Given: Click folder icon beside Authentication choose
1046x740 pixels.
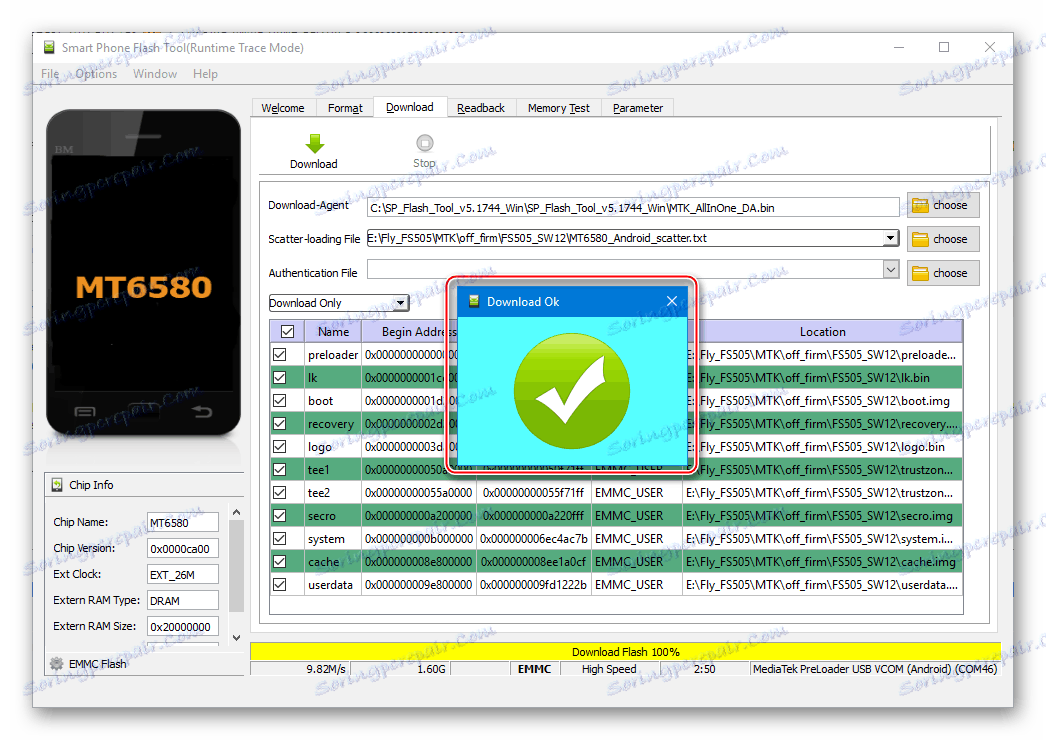Looking at the screenshot, I should tap(921, 273).
